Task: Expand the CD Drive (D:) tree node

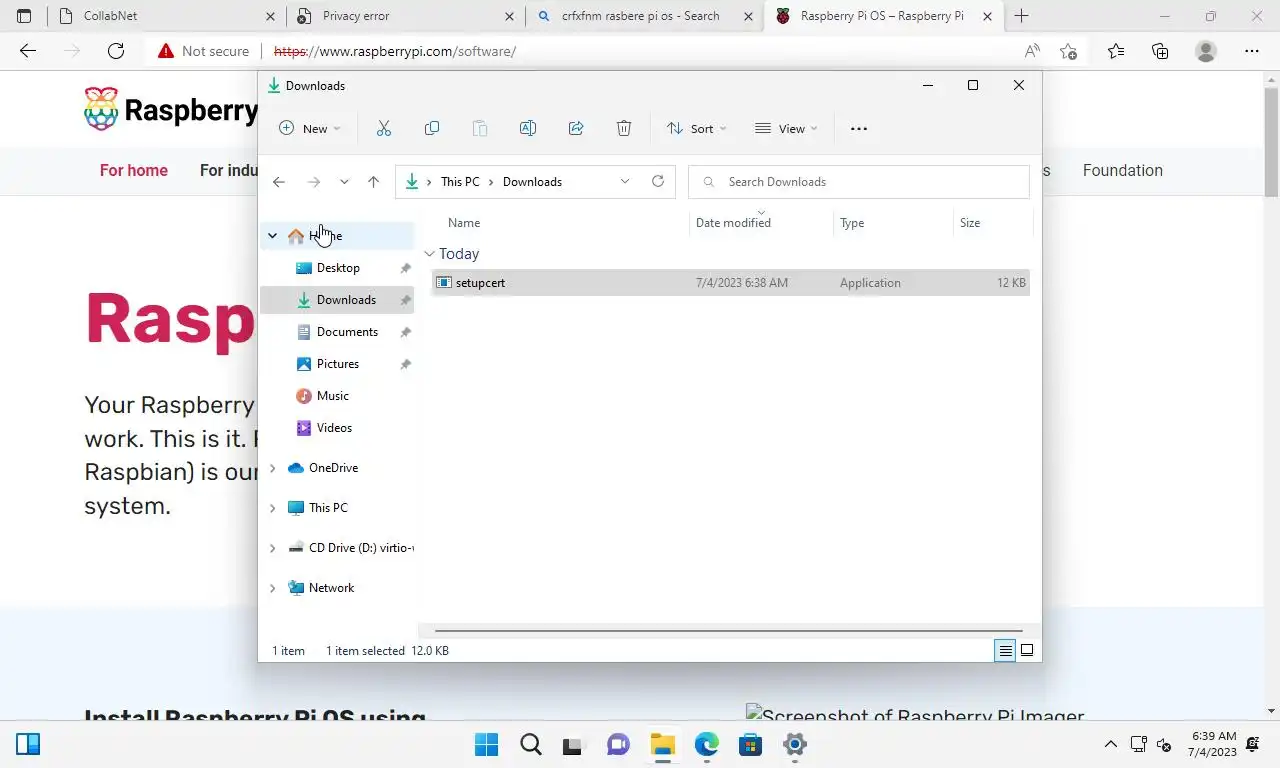Action: click(272, 548)
